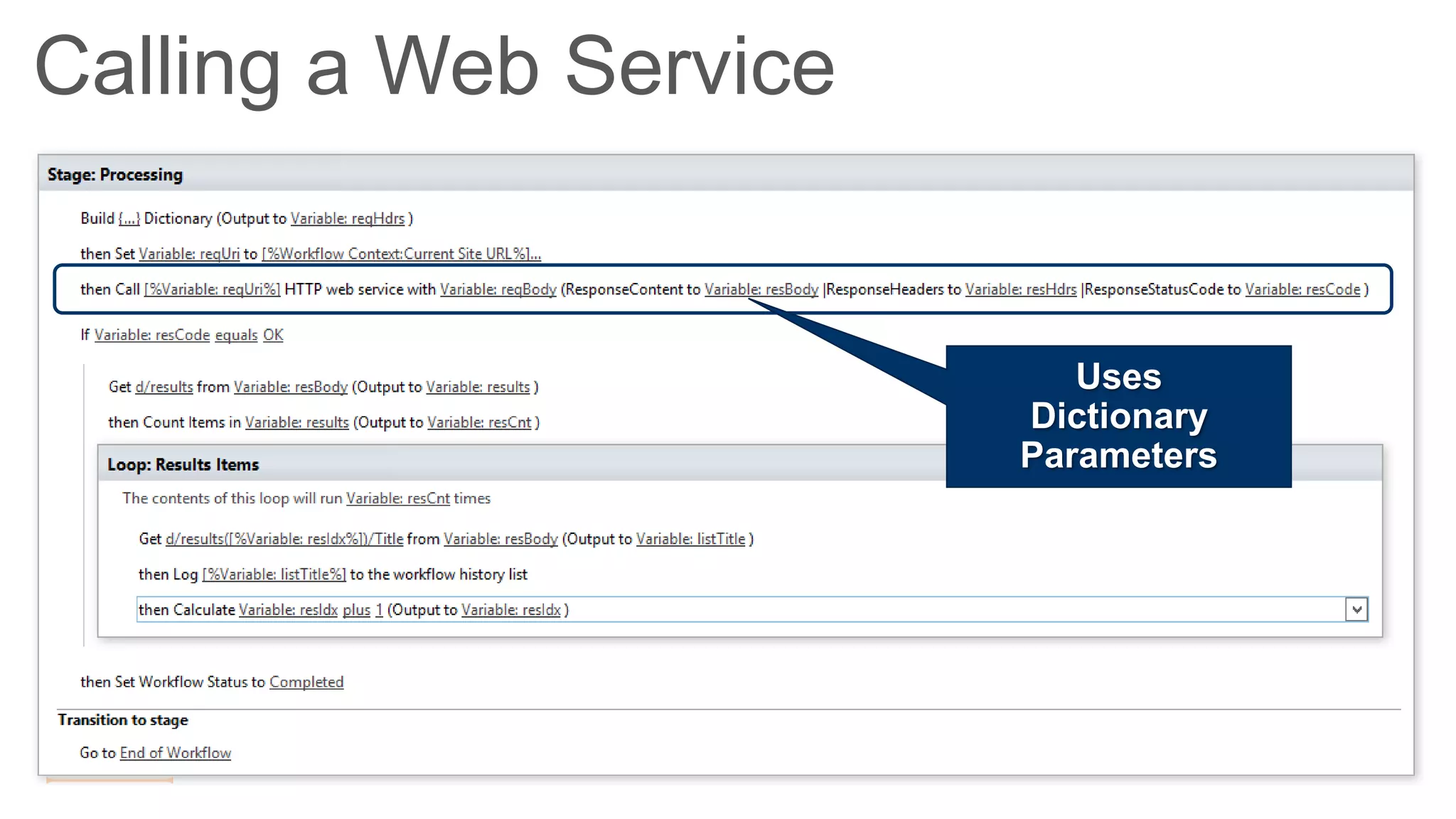The height and width of the screenshot is (819, 1456).
Task: Click d/results path in Get action
Action: coord(164,387)
